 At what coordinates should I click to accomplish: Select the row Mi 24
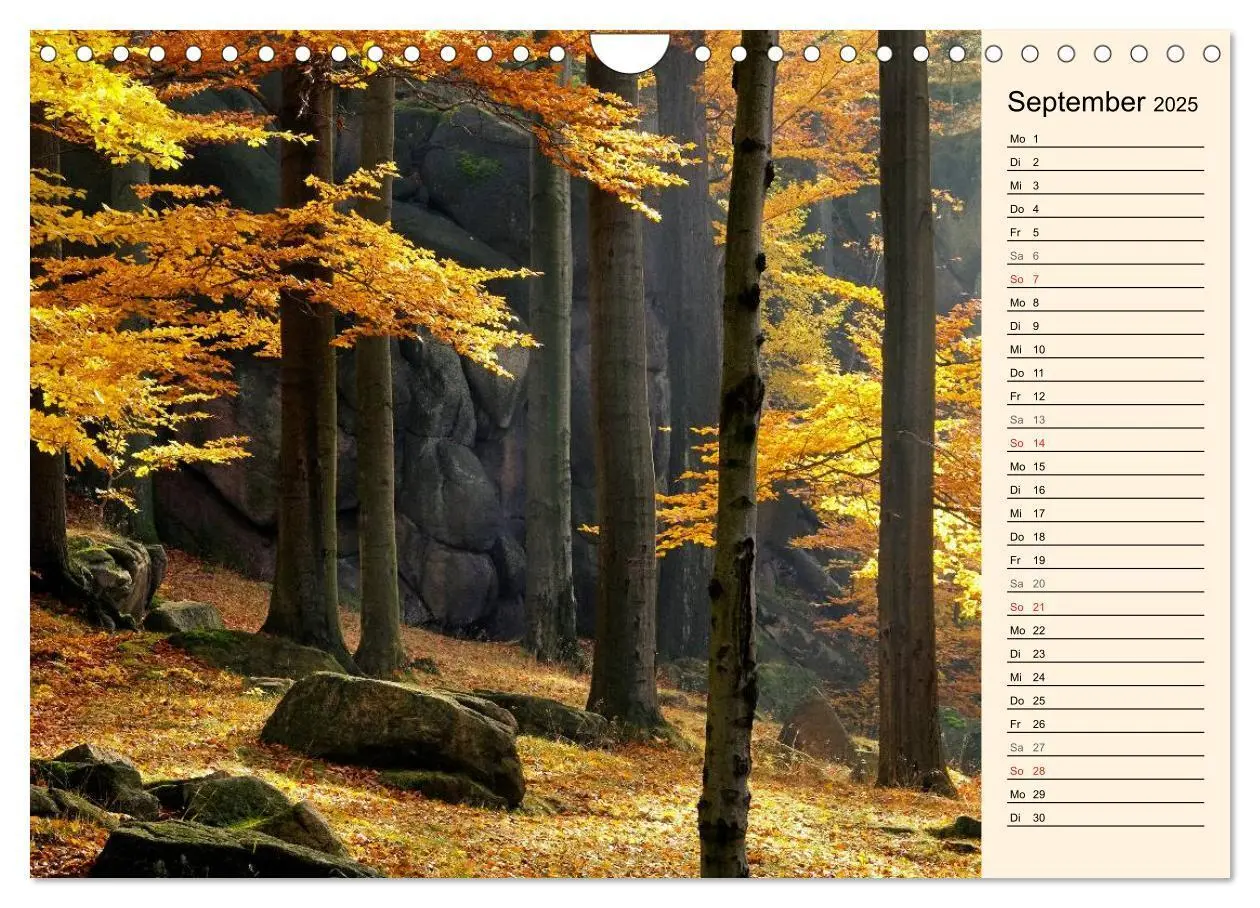click(1105, 677)
